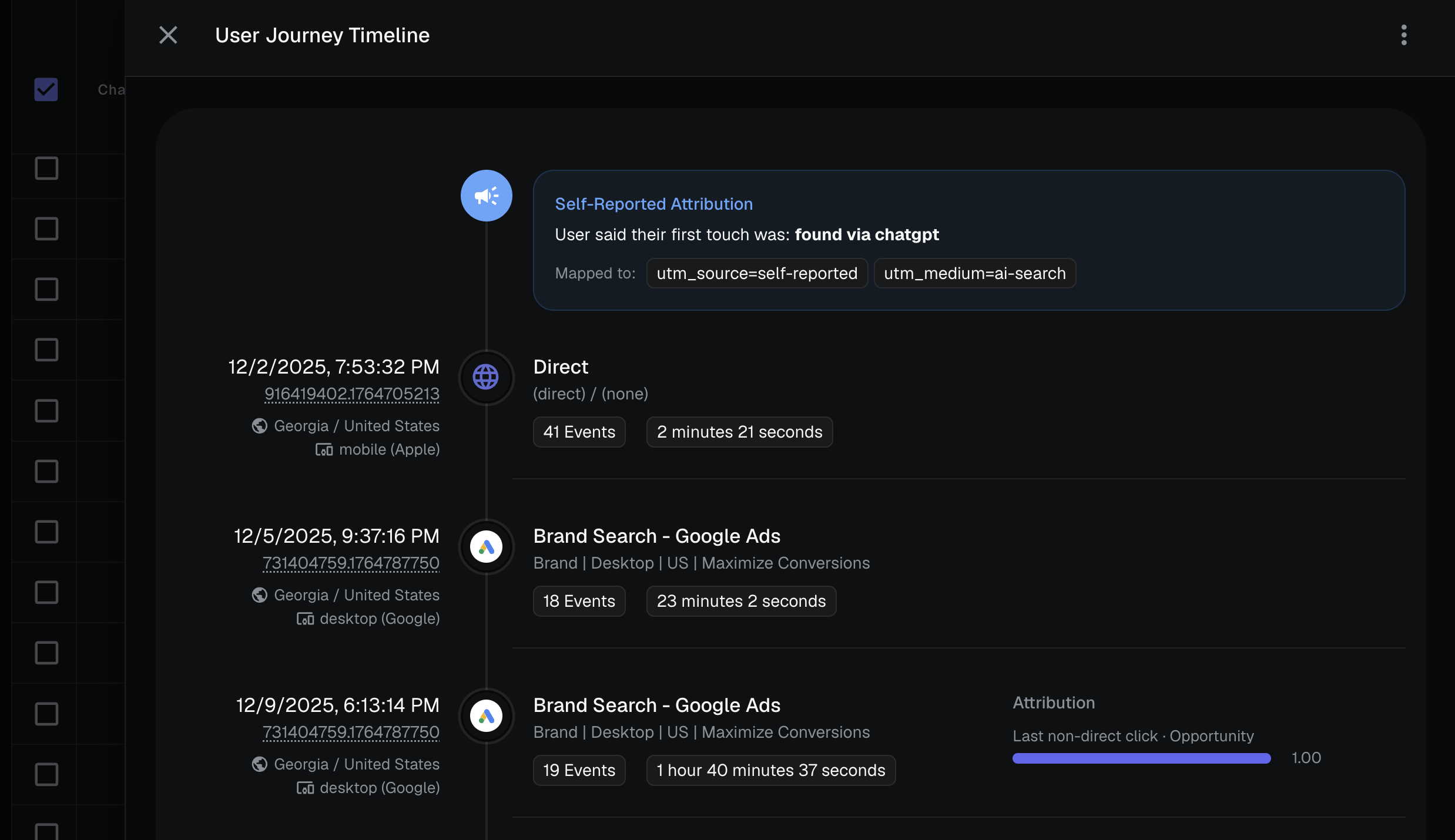The height and width of the screenshot is (840, 1455).
Task: Click the 12/9/2025, 6:13:14 PM timestamp
Action: (x=338, y=705)
